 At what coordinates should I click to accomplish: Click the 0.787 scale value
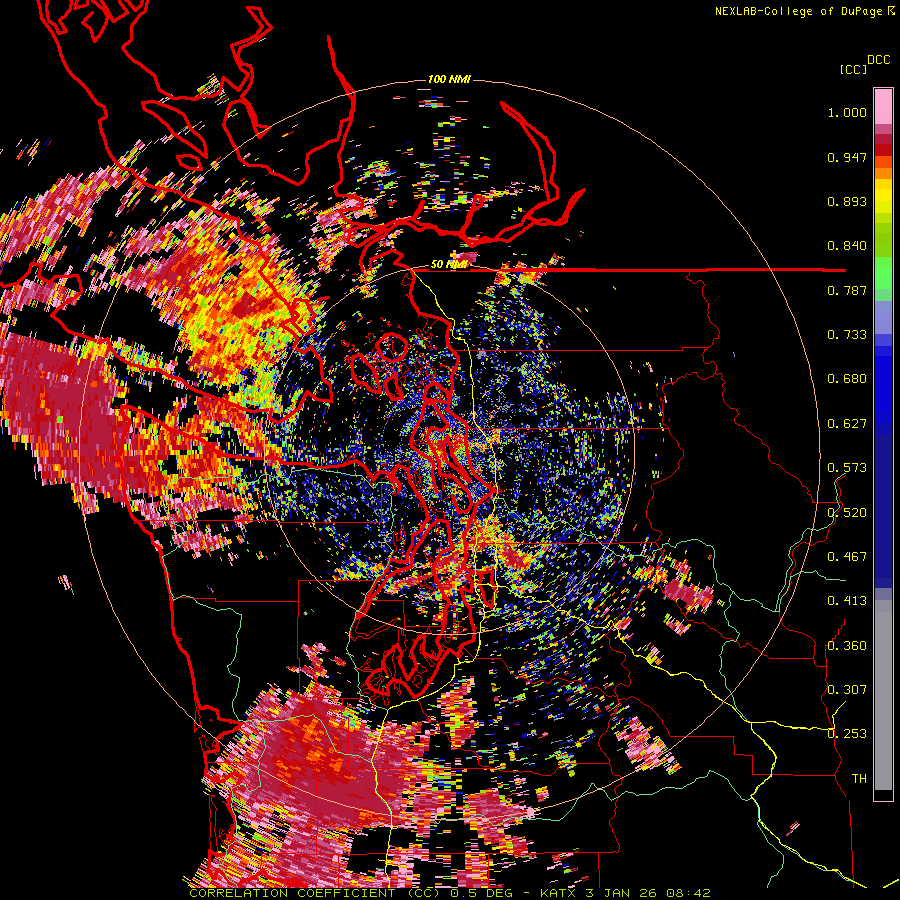(x=847, y=290)
